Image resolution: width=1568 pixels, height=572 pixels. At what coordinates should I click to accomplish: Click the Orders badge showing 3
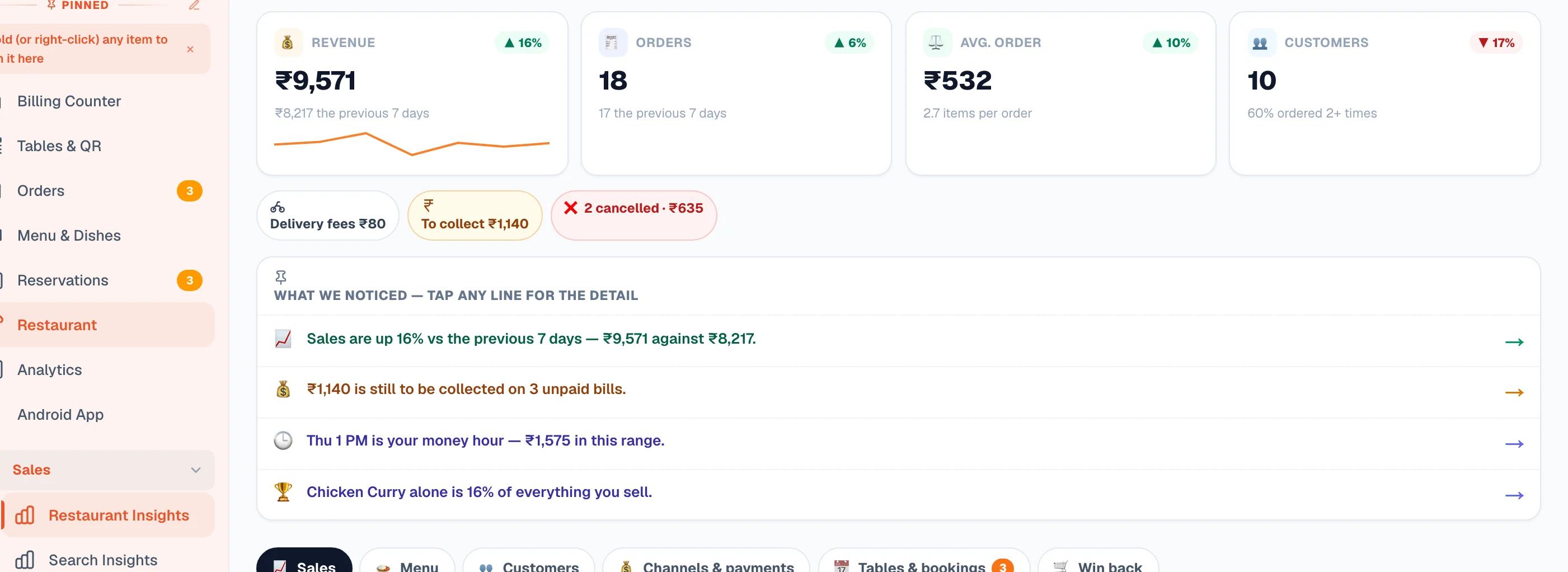[x=189, y=191]
